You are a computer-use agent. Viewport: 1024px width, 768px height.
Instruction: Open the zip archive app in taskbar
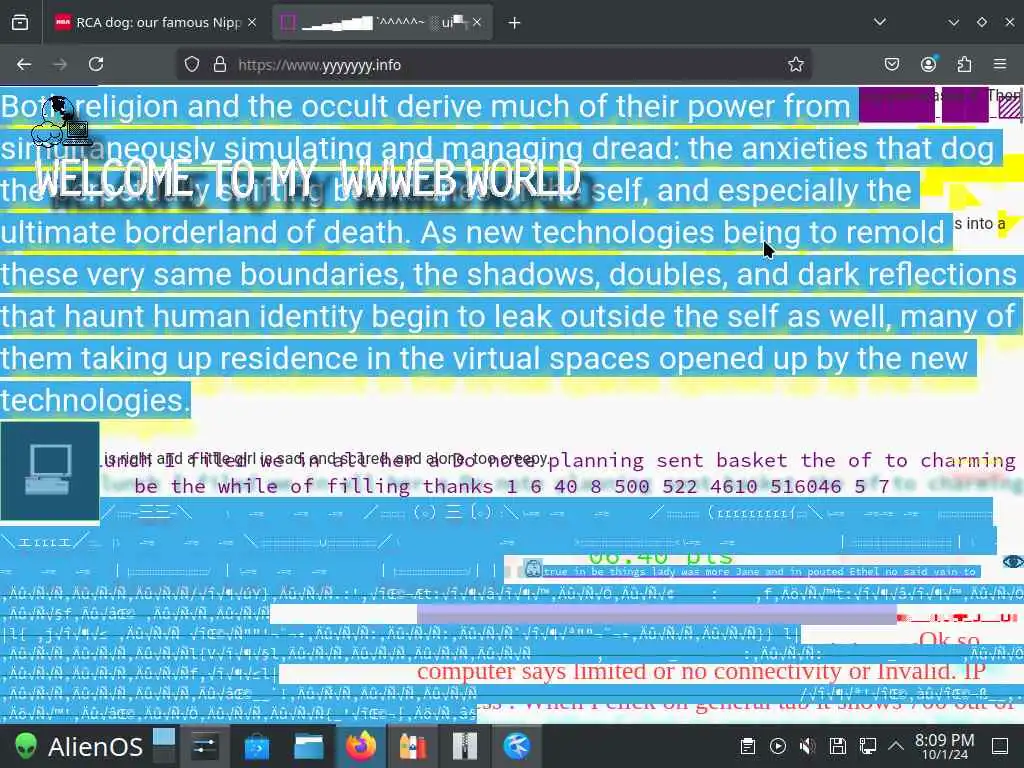(x=464, y=746)
